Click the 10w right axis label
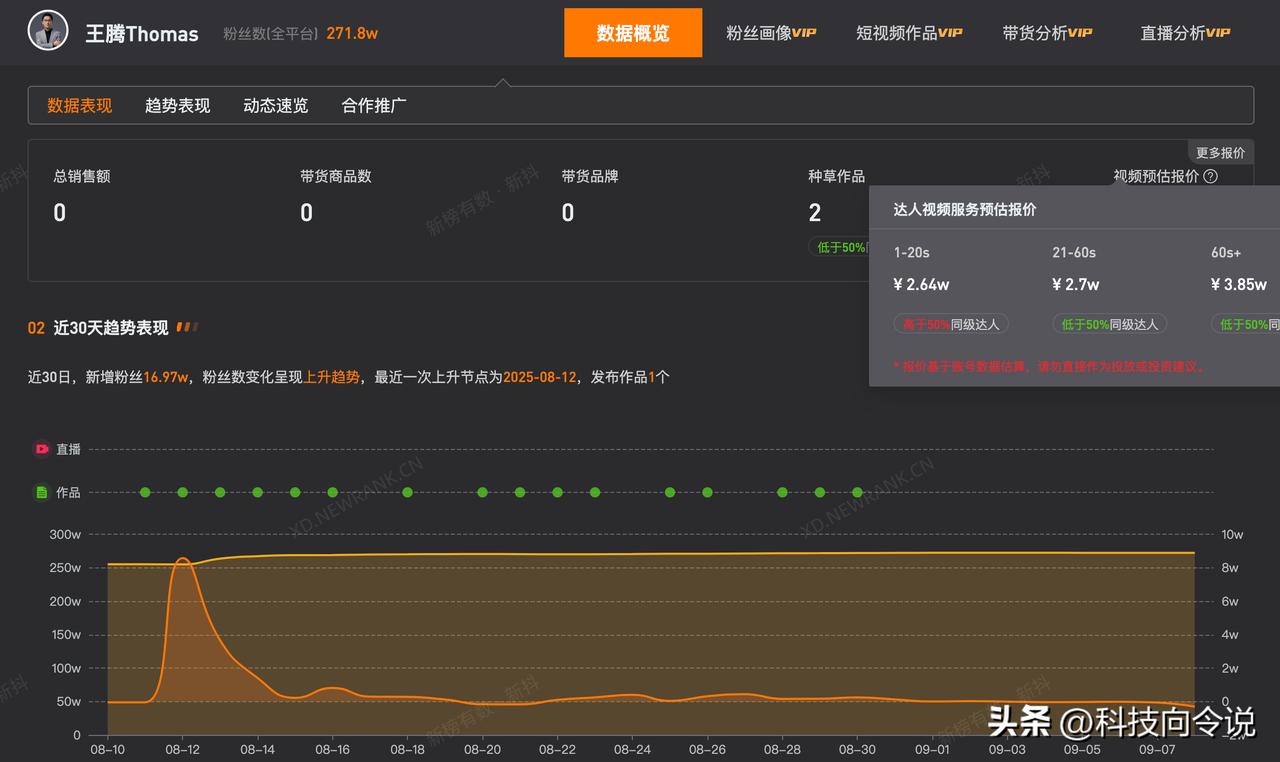1280x762 pixels. pos(1232,534)
